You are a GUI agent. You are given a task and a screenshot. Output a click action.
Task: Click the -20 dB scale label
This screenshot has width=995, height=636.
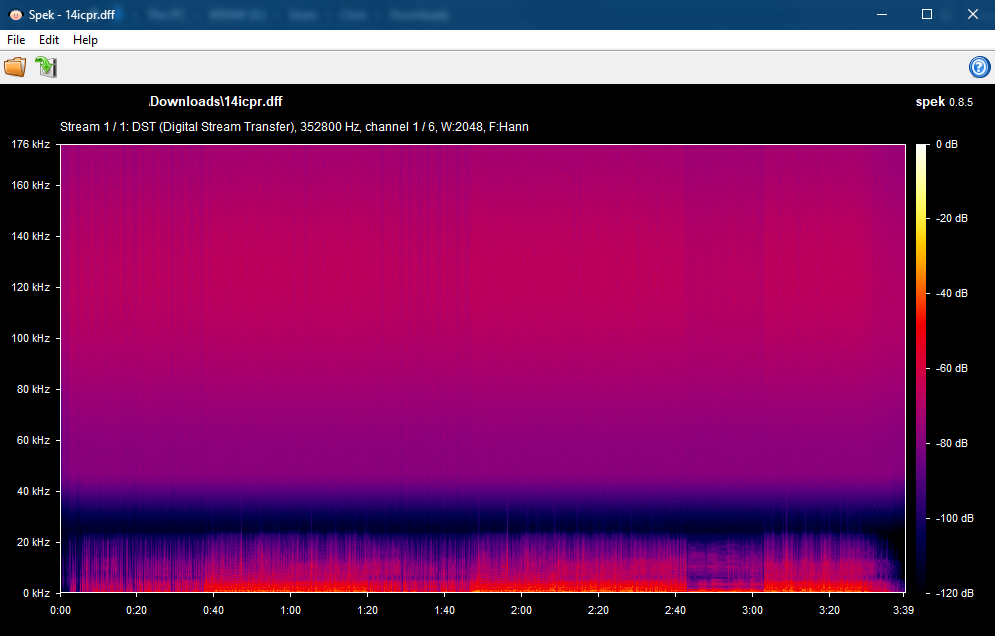(x=951, y=218)
